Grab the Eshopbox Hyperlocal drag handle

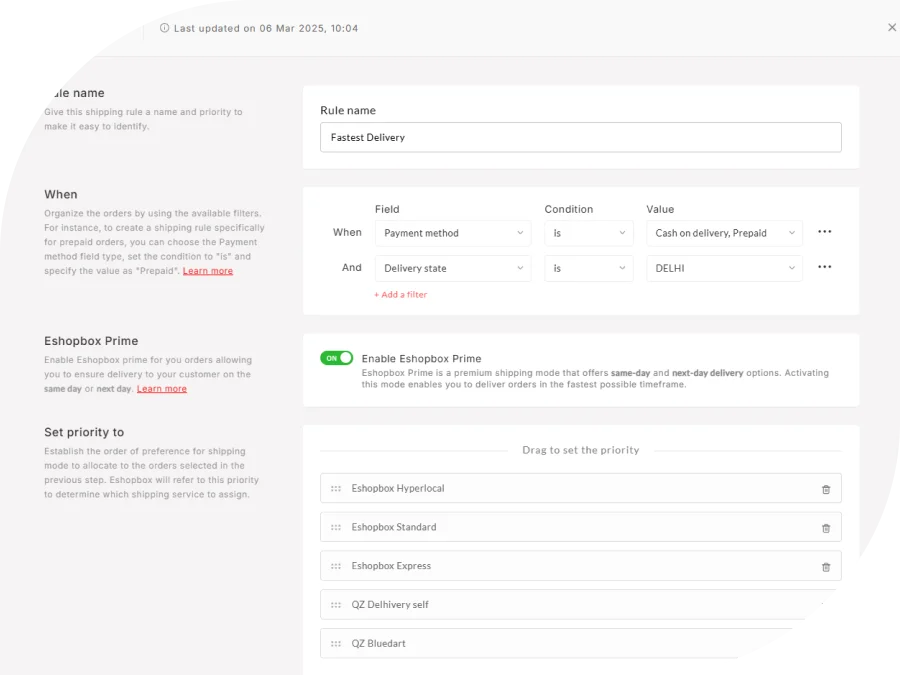(336, 488)
